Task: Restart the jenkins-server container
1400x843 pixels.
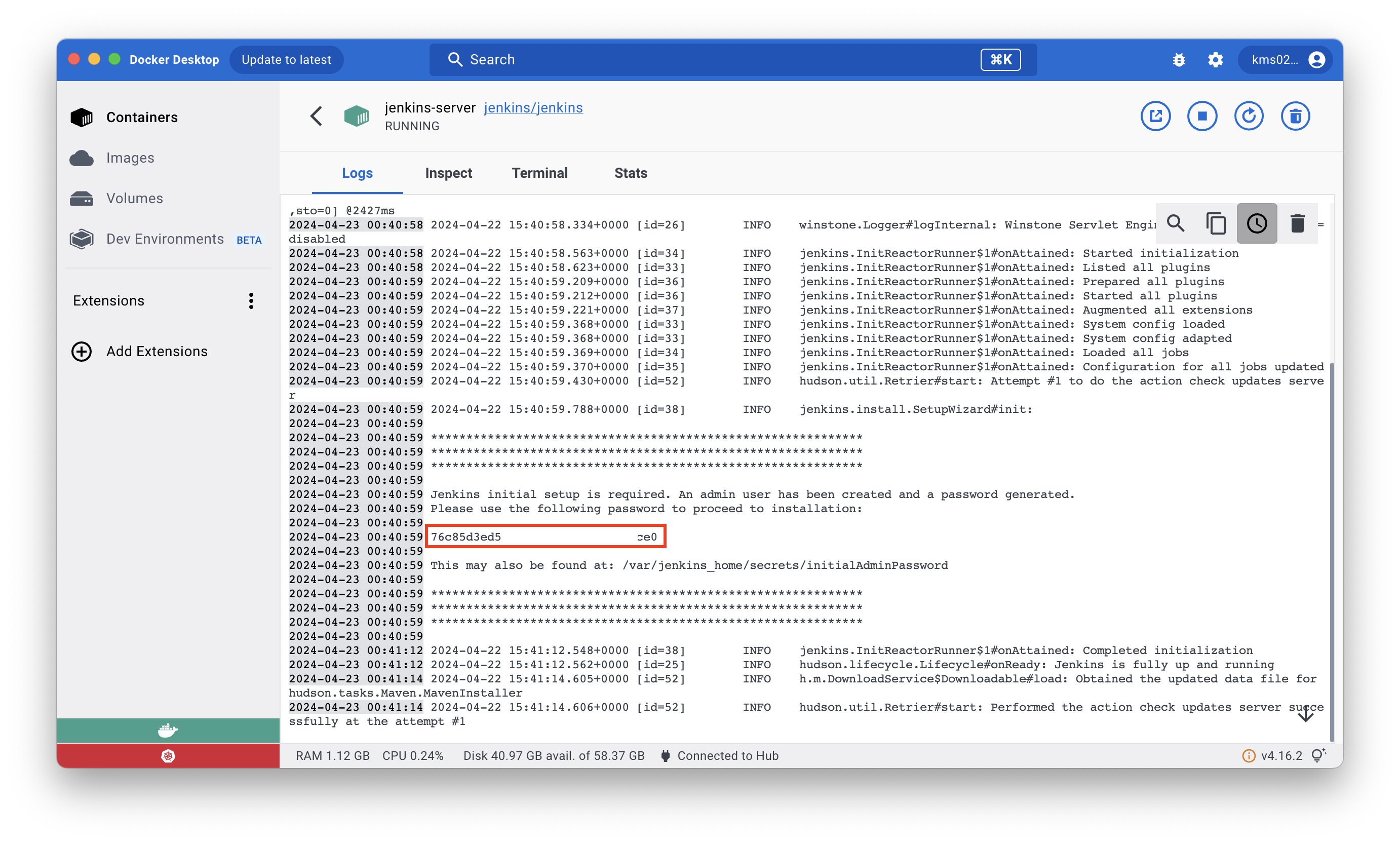Action: (1249, 117)
